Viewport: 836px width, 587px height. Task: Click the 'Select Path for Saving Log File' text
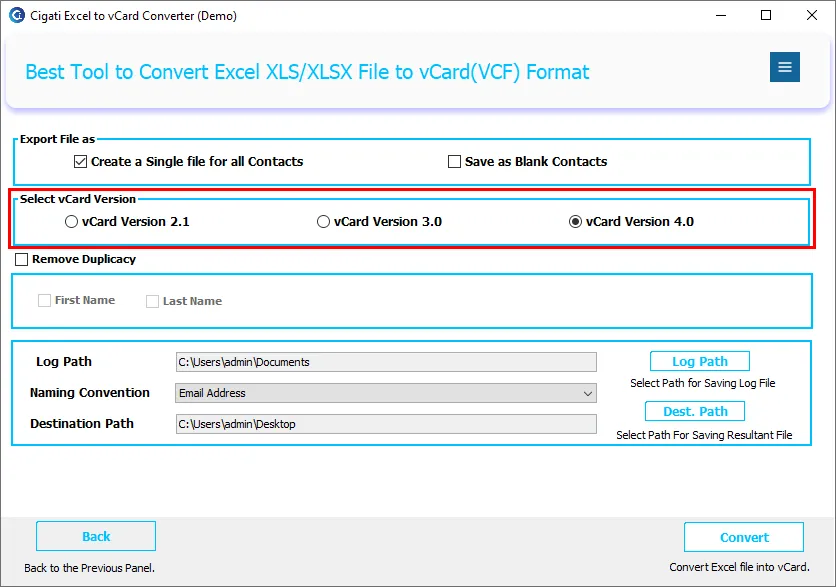point(703,383)
